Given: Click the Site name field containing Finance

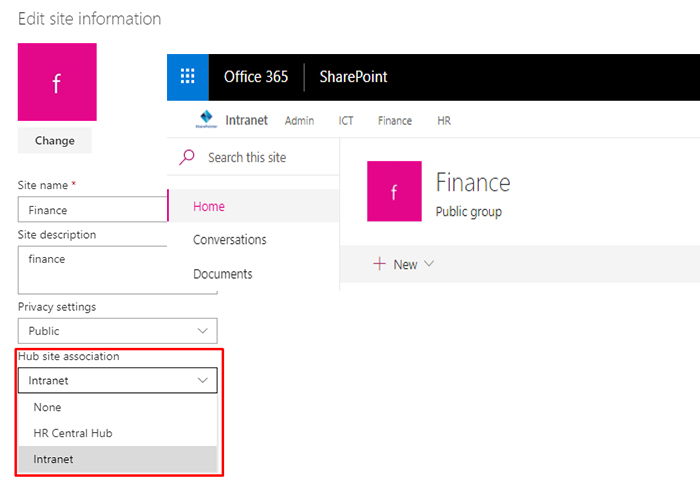Looking at the screenshot, I should [92, 209].
